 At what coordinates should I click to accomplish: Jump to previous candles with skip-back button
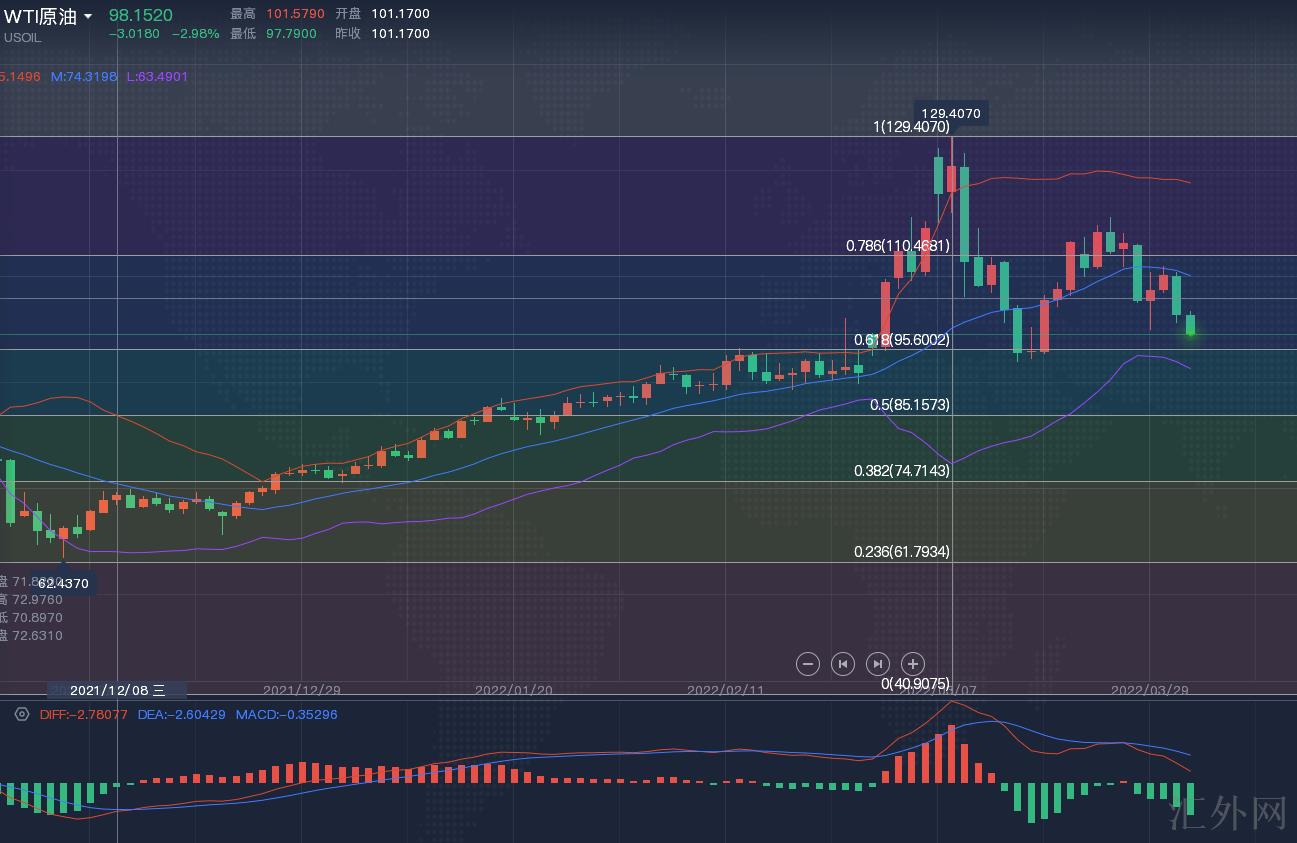(843, 664)
